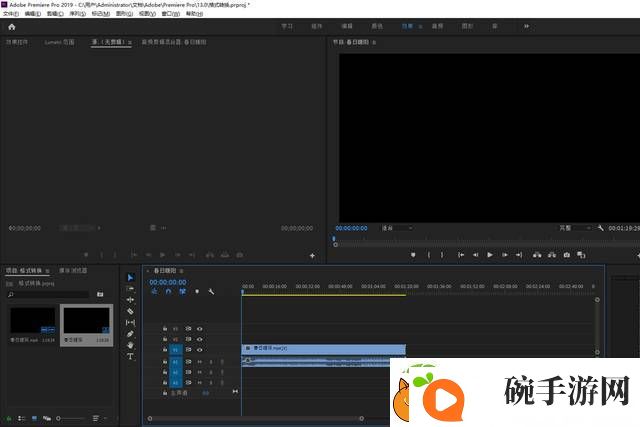
Task: Click the Lift button in program monitor
Action: tap(537, 255)
